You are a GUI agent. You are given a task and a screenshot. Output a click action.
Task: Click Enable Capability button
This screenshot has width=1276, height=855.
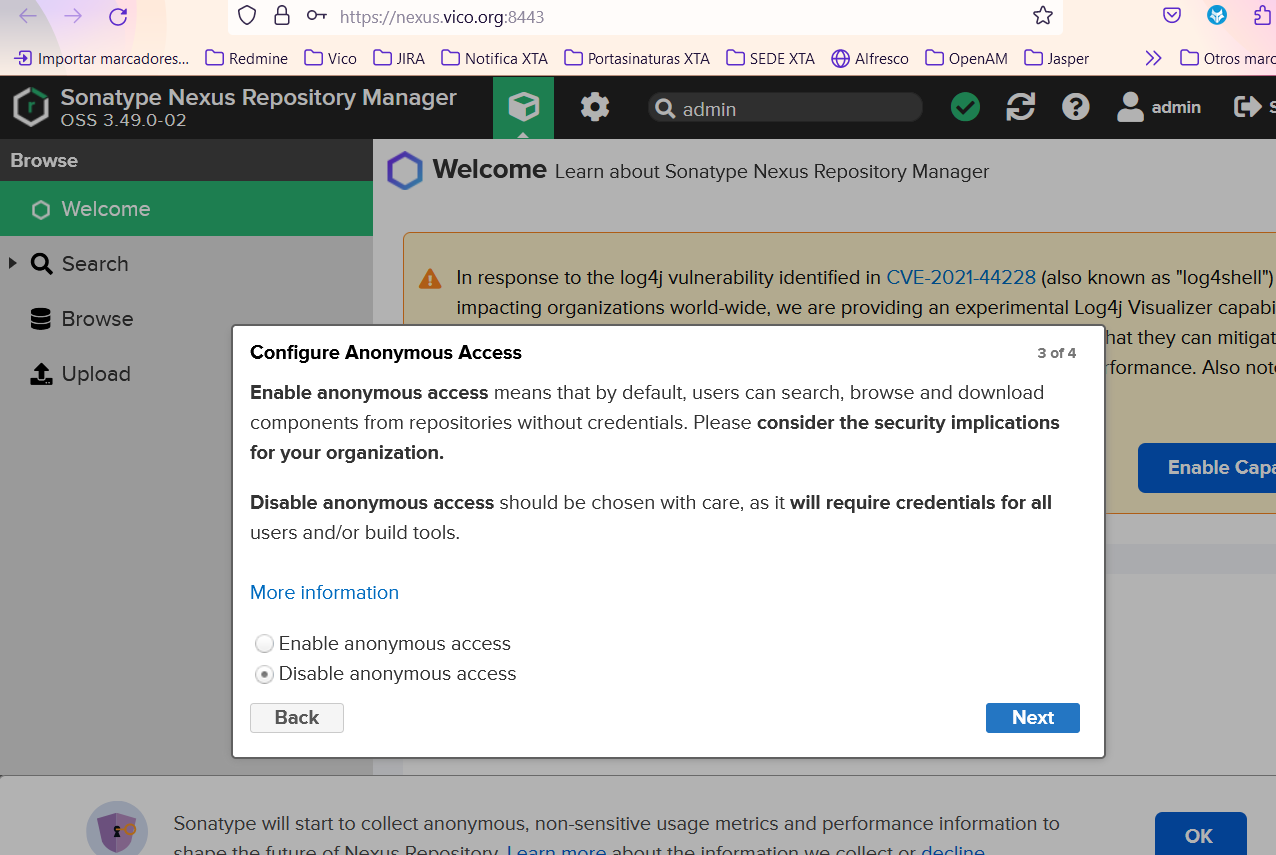pos(1207,468)
